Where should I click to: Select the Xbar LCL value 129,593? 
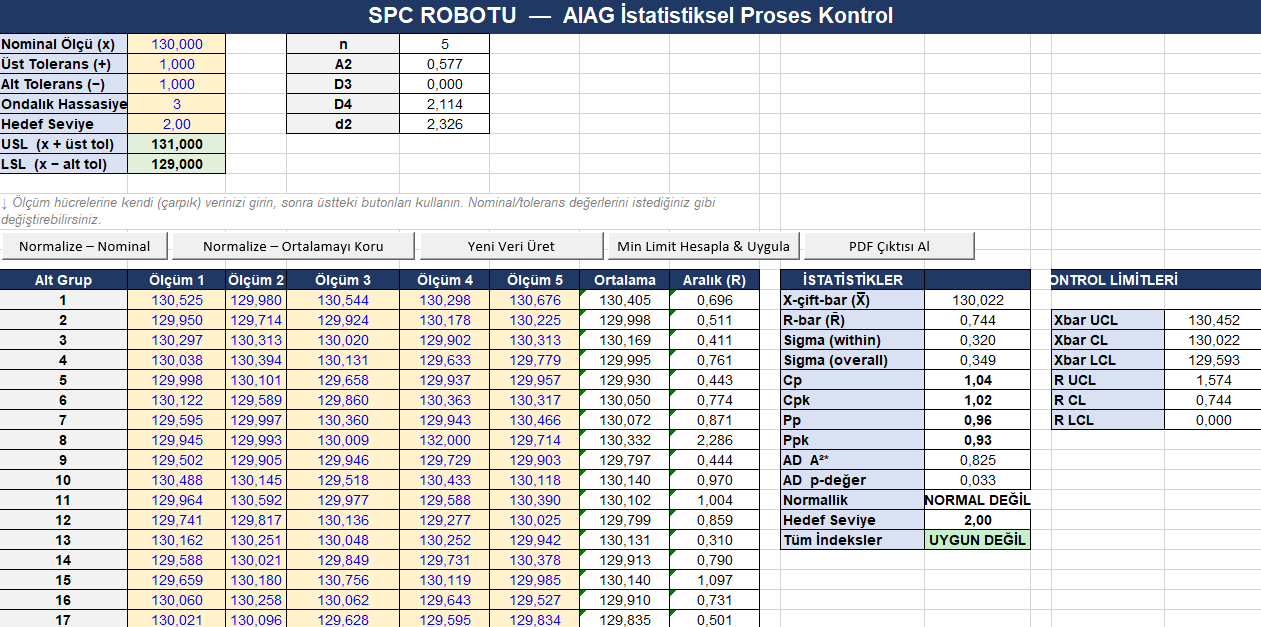1213,360
